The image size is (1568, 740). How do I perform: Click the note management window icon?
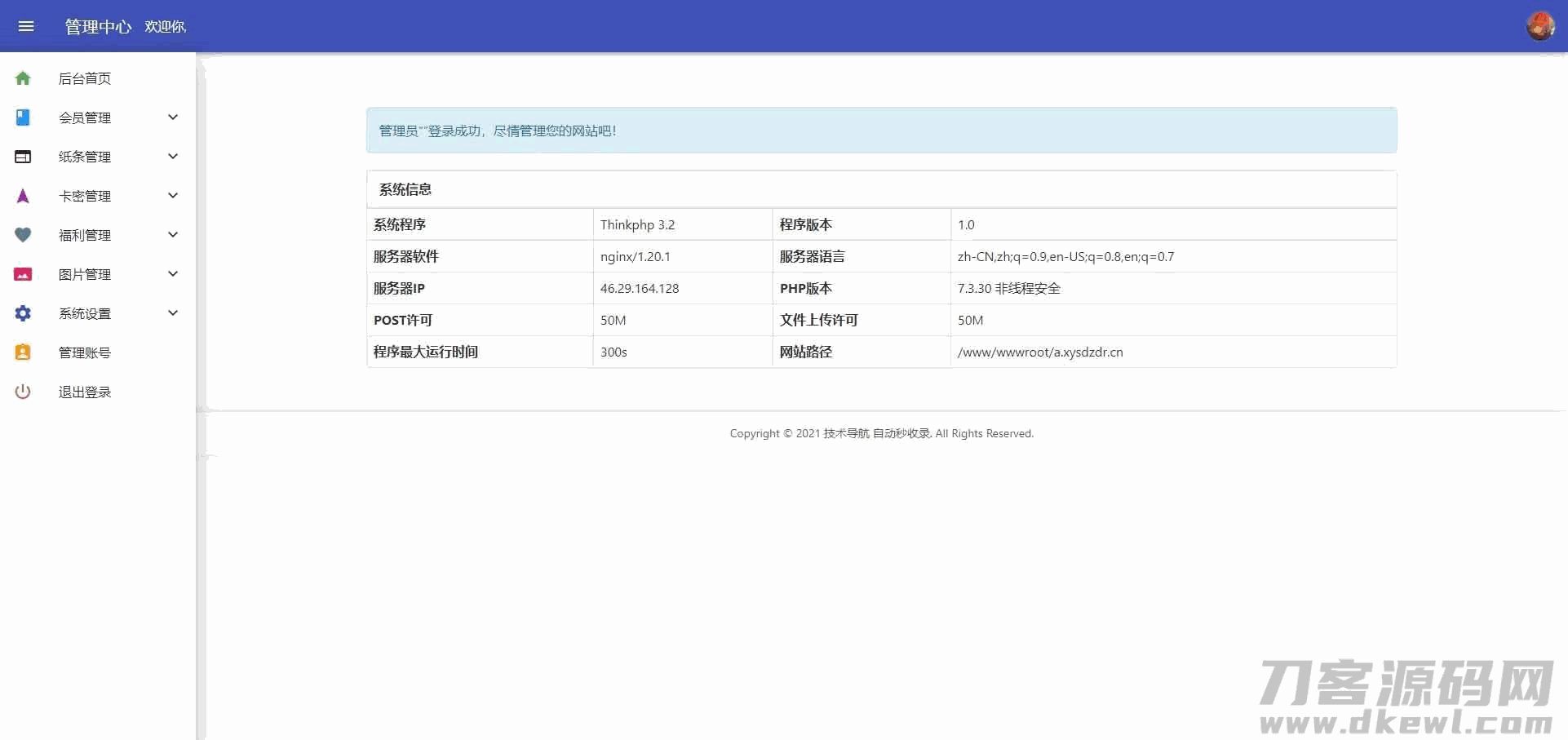[x=23, y=157]
